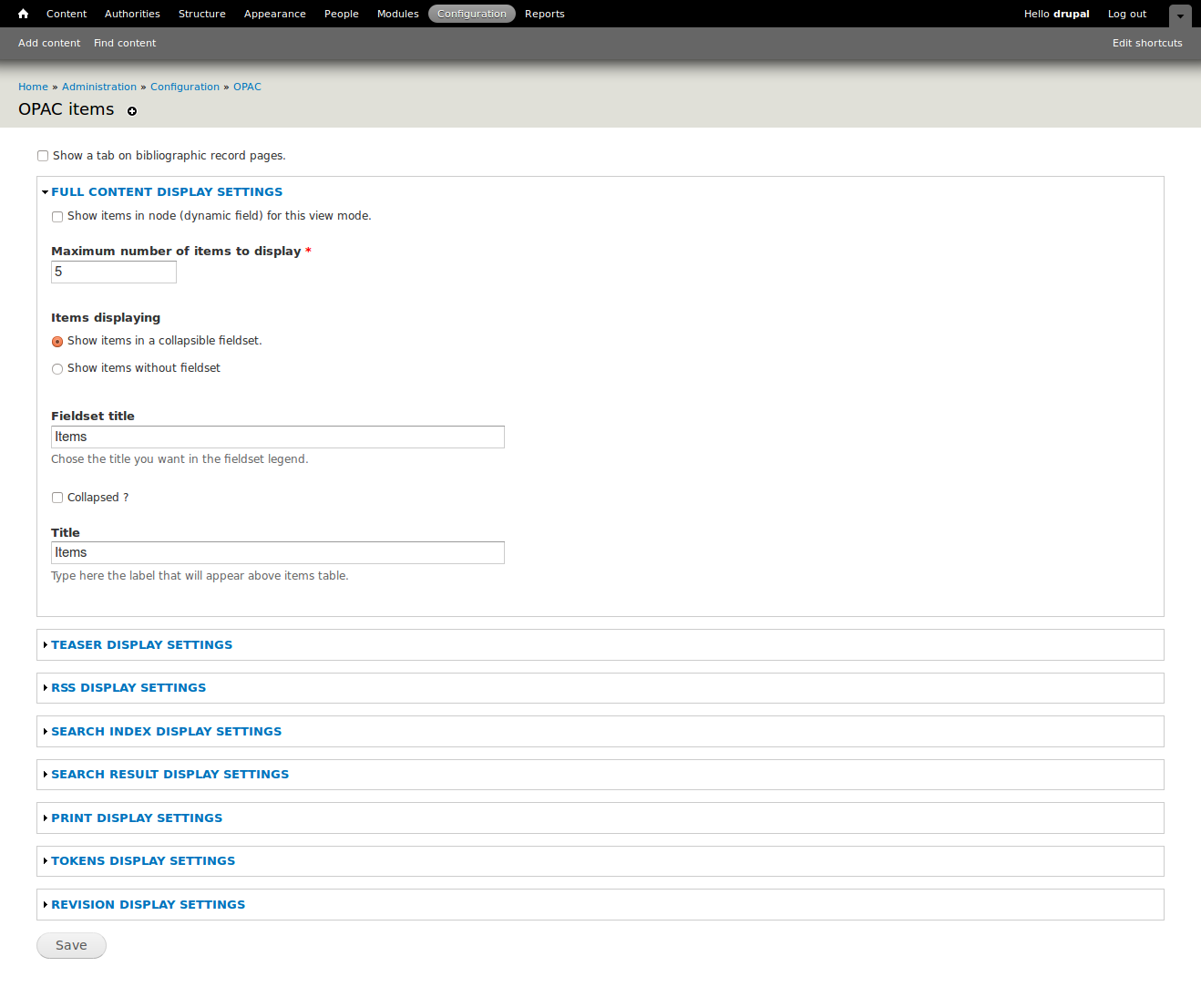Viewport: 1201px width, 1008px height.
Task: Select 'Show items in a collapsible fieldset' option
Action: point(57,342)
